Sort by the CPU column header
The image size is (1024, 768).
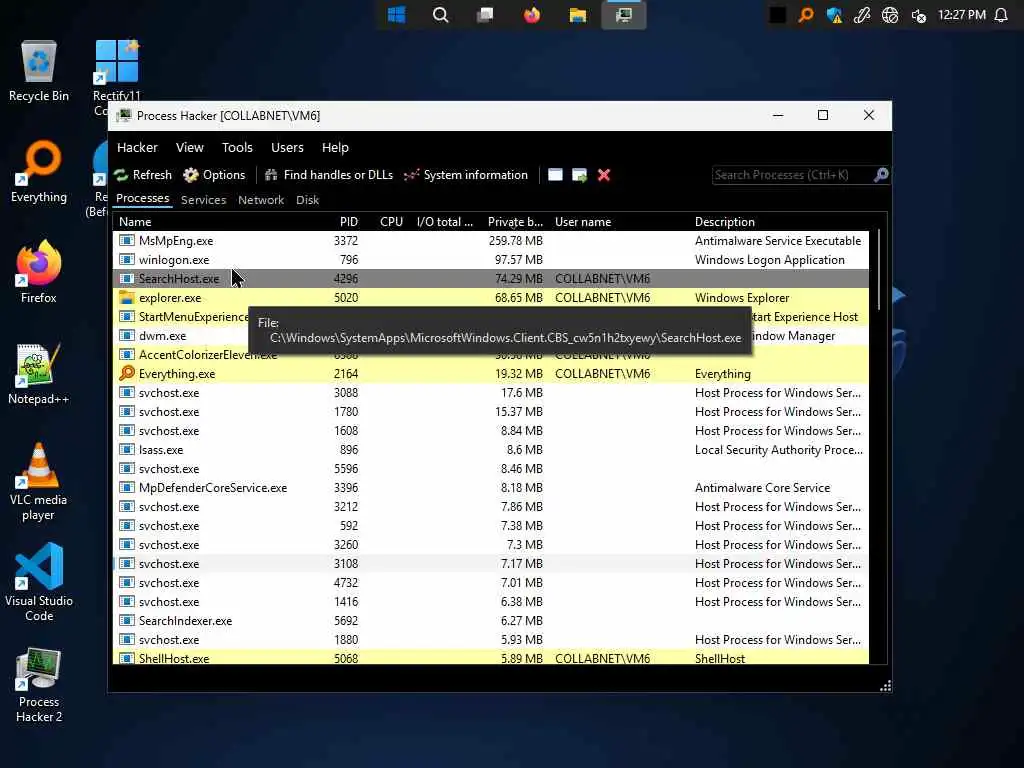391,222
